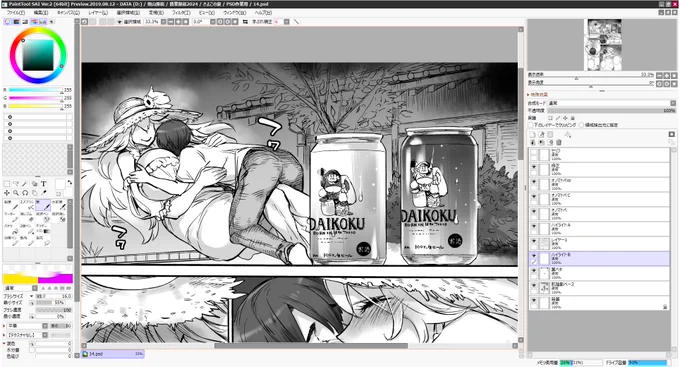Choose the バケツ bucket fill tool
The width and height of the screenshot is (680, 367).
click(x=11, y=229)
